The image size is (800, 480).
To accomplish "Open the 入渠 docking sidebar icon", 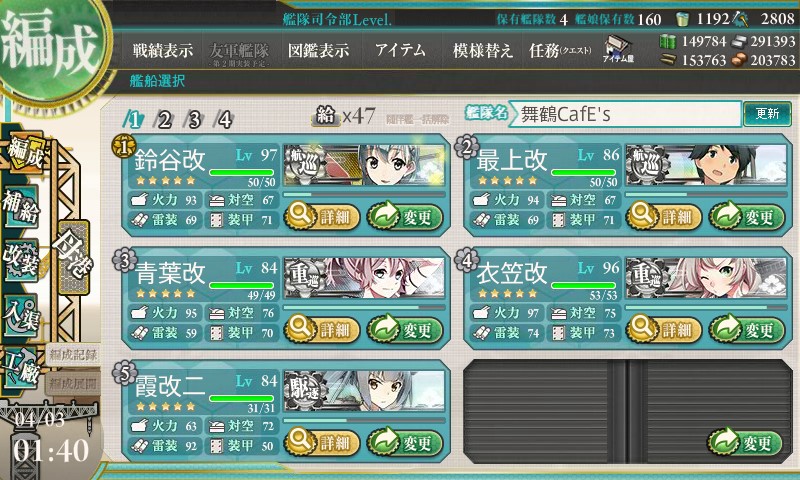I will coord(21,315).
